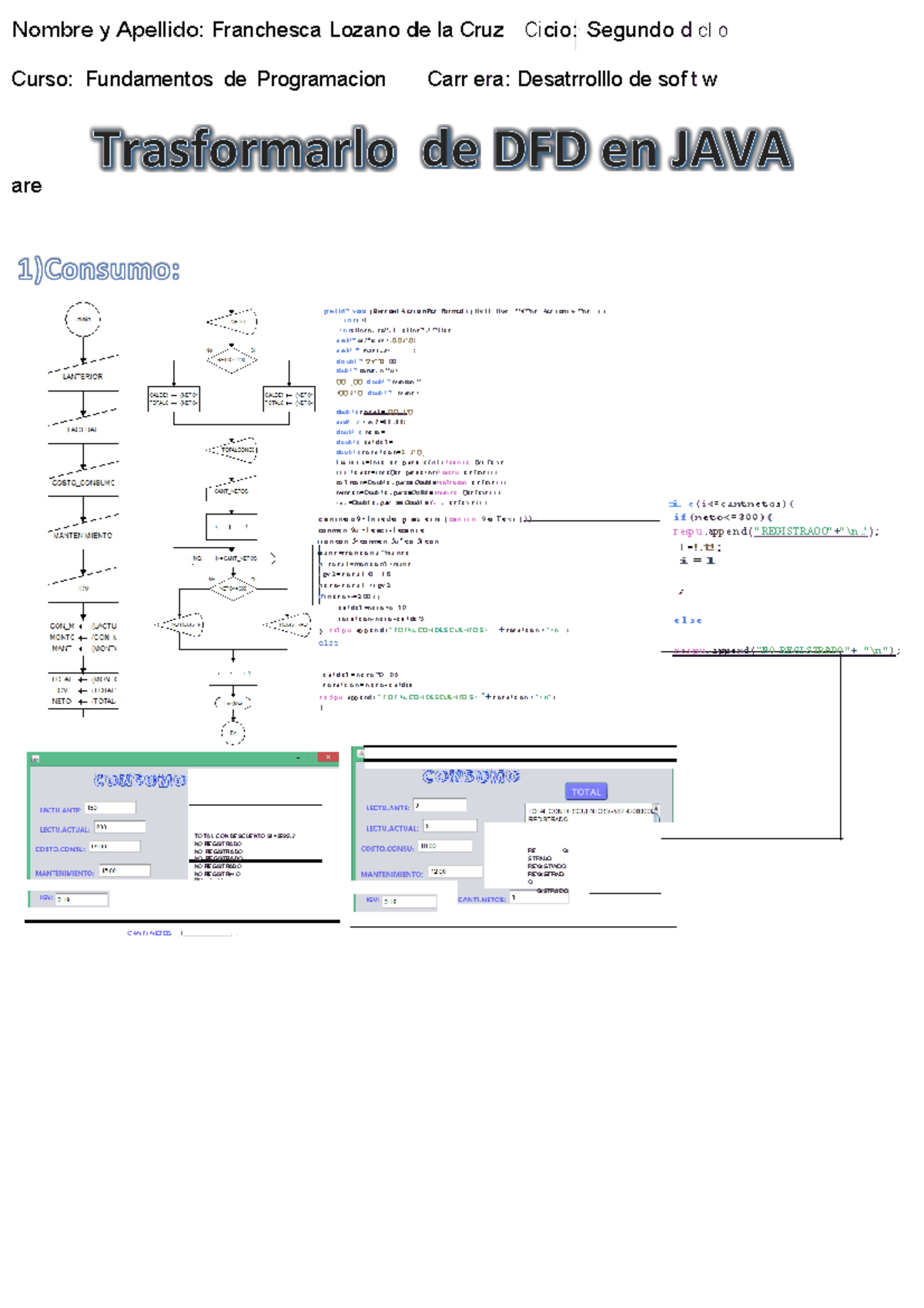Click 'TOTAL CON DESCUENTO' output line in left window

pos(245,836)
